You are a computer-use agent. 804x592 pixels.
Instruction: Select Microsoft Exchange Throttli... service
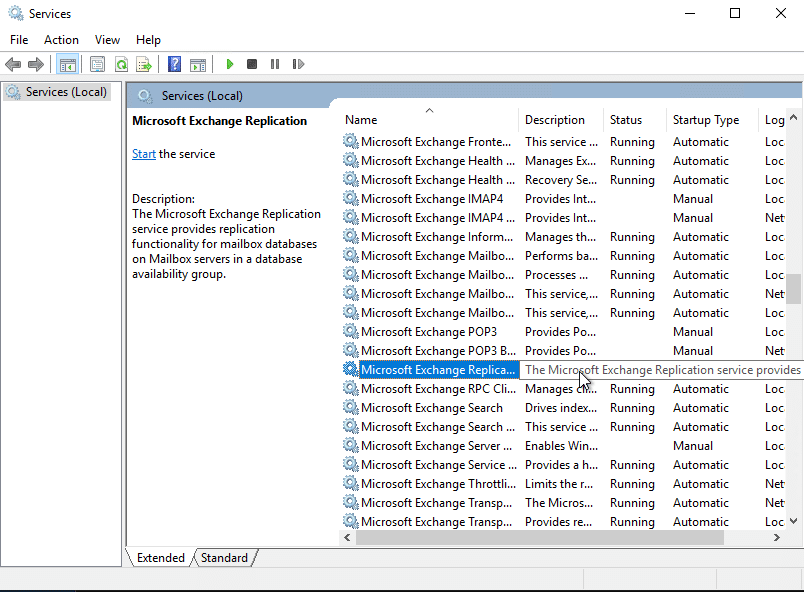(x=438, y=483)
